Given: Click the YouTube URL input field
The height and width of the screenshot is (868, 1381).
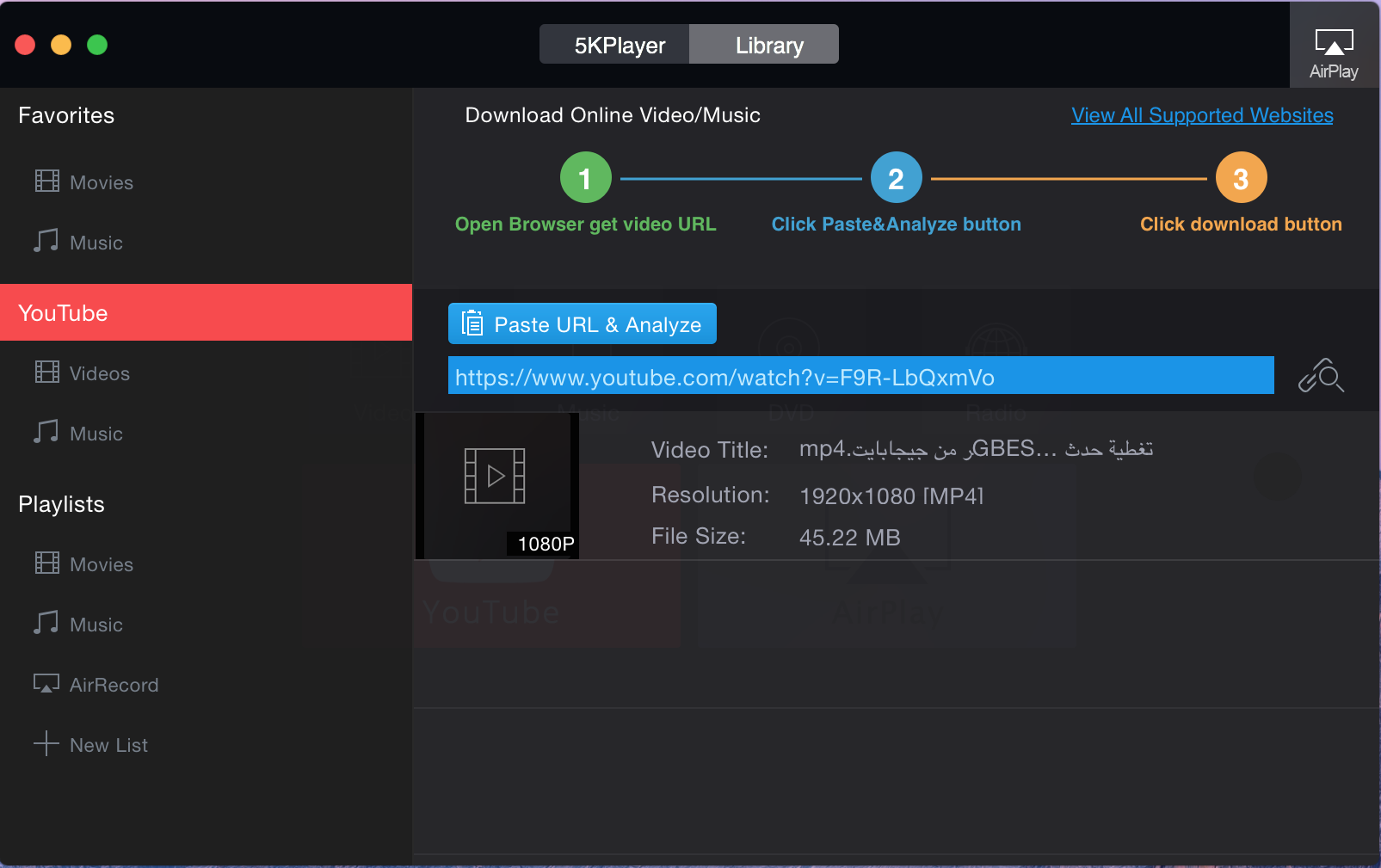Looking at the screenshot, I should 861,376.
